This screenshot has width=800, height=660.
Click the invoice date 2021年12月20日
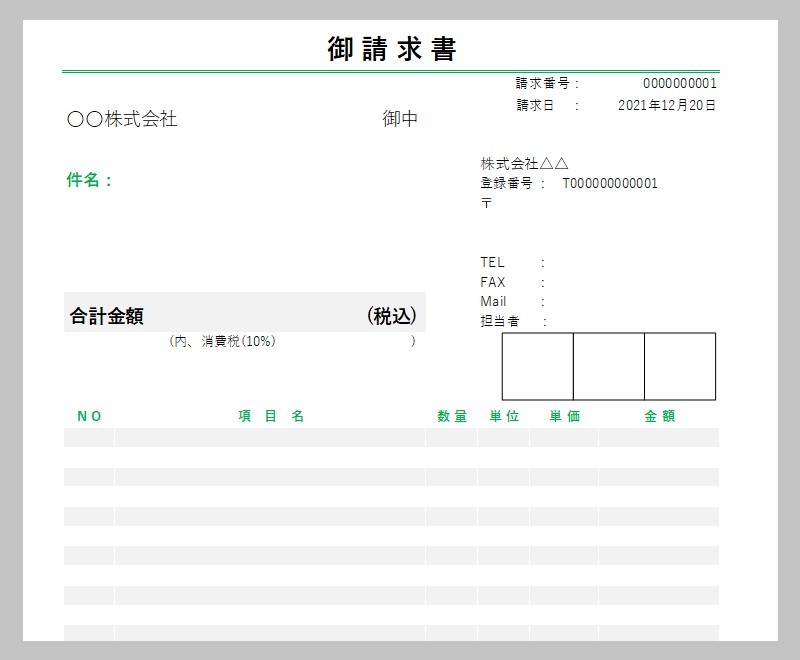[x=667, y=105]
